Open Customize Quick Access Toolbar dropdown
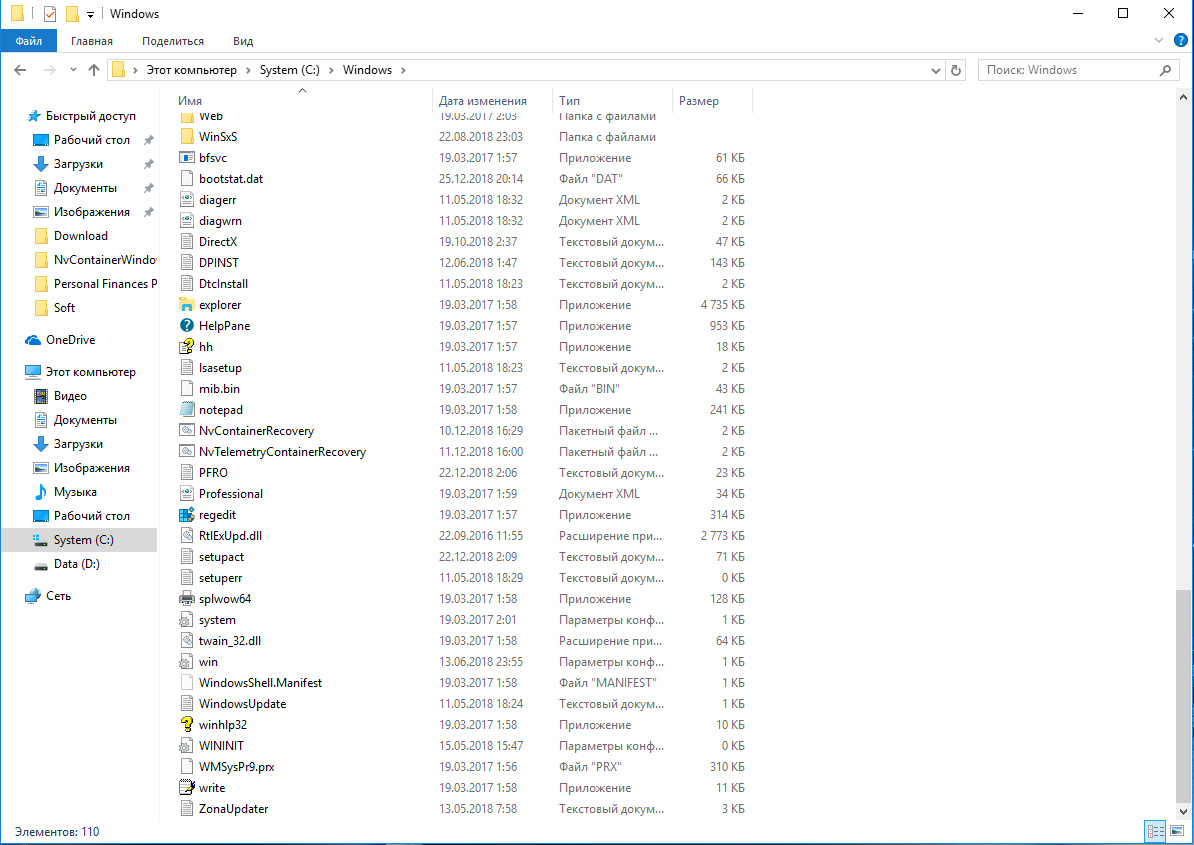The height and width of the screenshot is (845, 1194). (91, 15)
